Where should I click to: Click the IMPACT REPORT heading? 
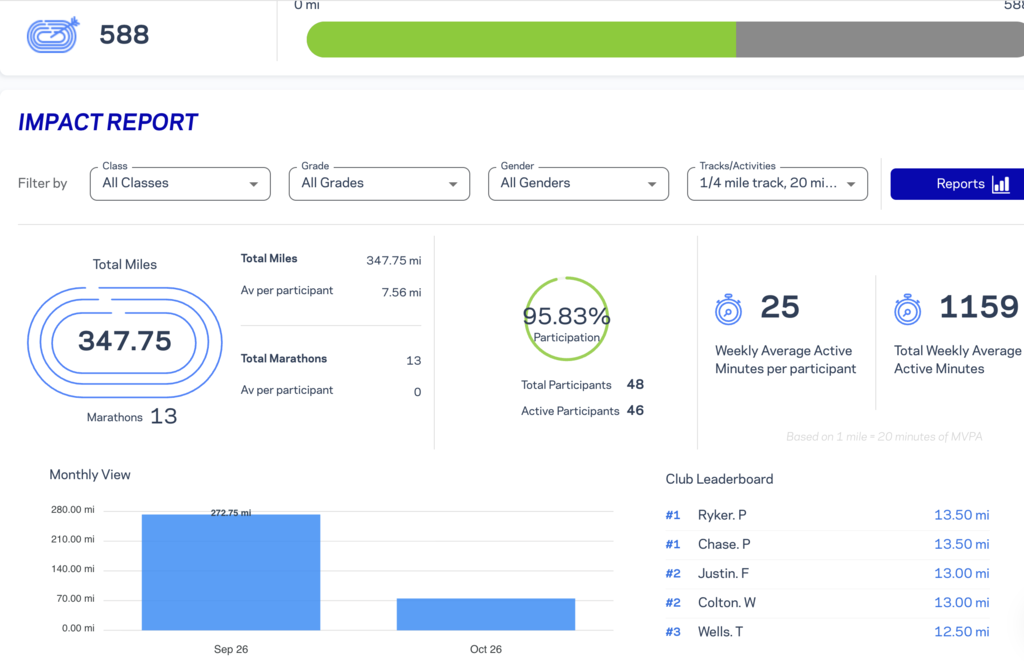[x=108, y=122]
